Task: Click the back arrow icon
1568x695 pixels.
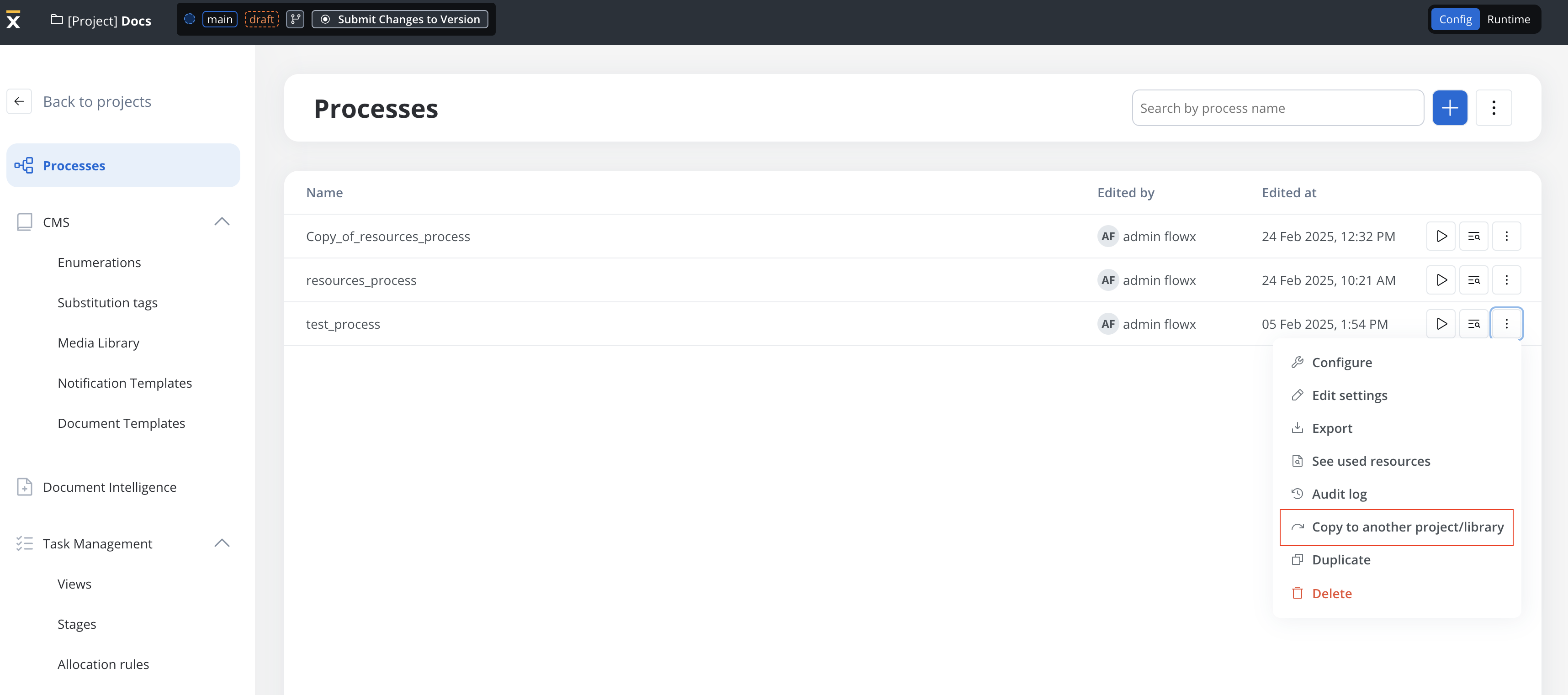Action: point(20,101)
